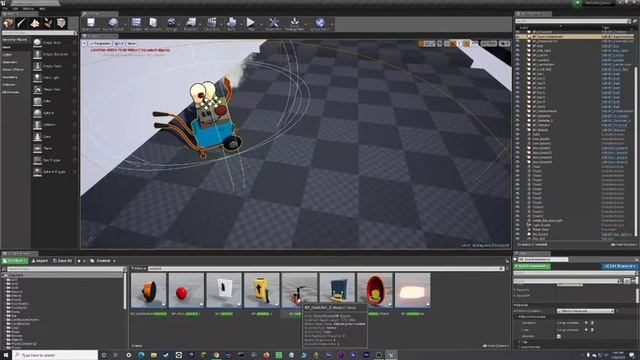Open the Windows Start menu
The height and width of the screenshot is (360, 640).
point(6,355)
